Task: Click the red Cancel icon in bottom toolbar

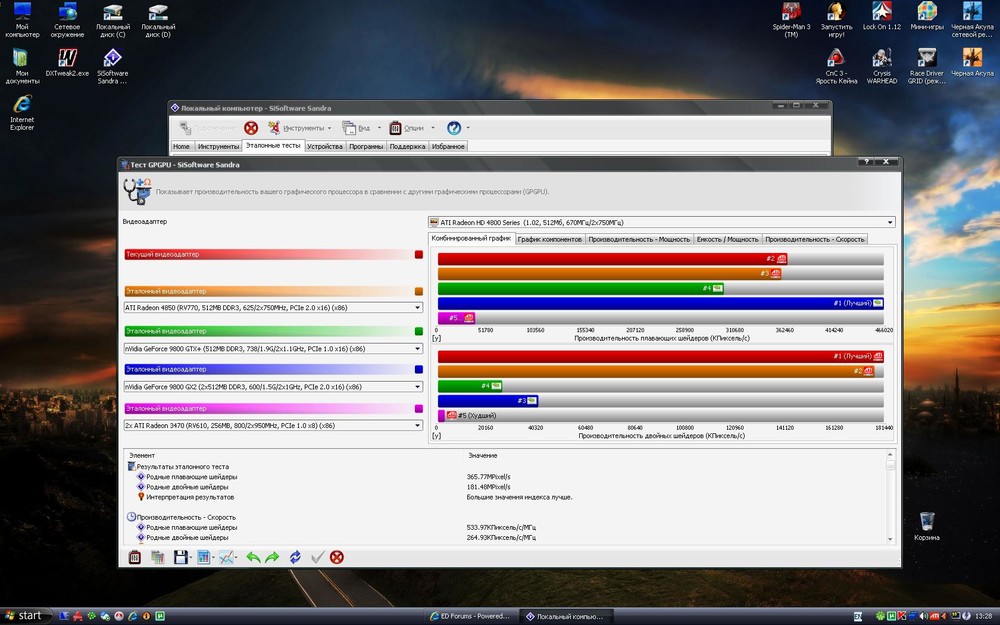Action: (337, 557)
